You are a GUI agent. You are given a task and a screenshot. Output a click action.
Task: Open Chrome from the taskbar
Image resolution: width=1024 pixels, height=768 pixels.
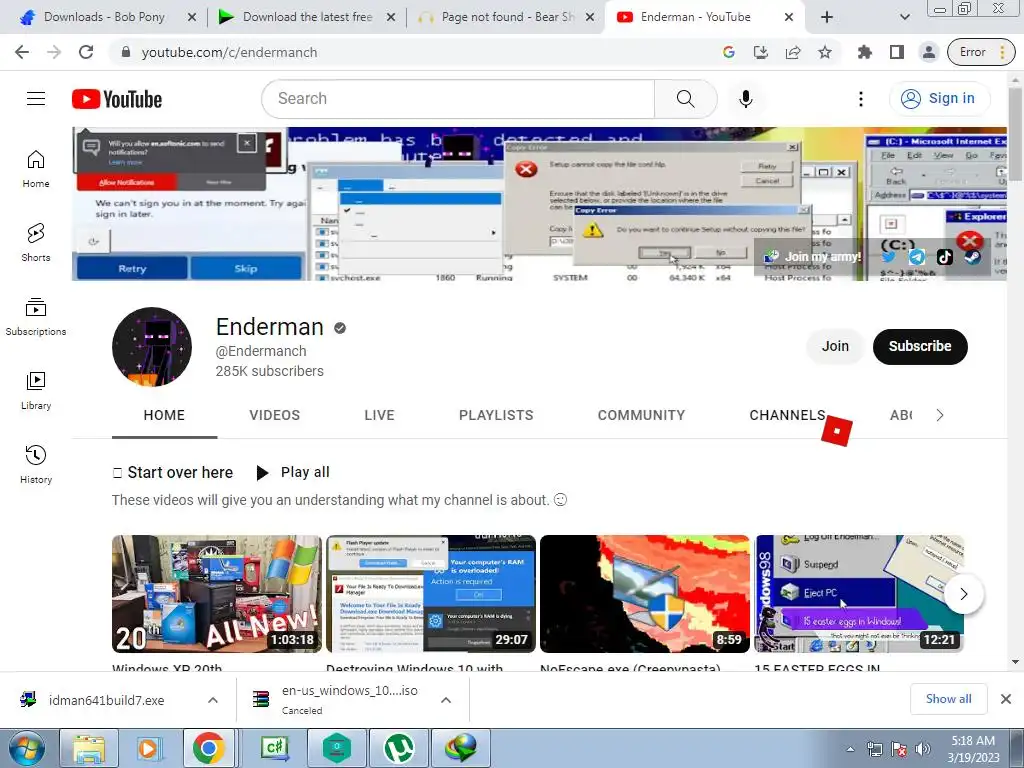pos(208,748)
